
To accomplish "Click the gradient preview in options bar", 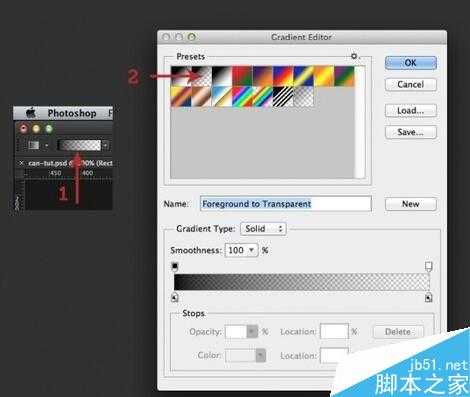I will point(79,145).
